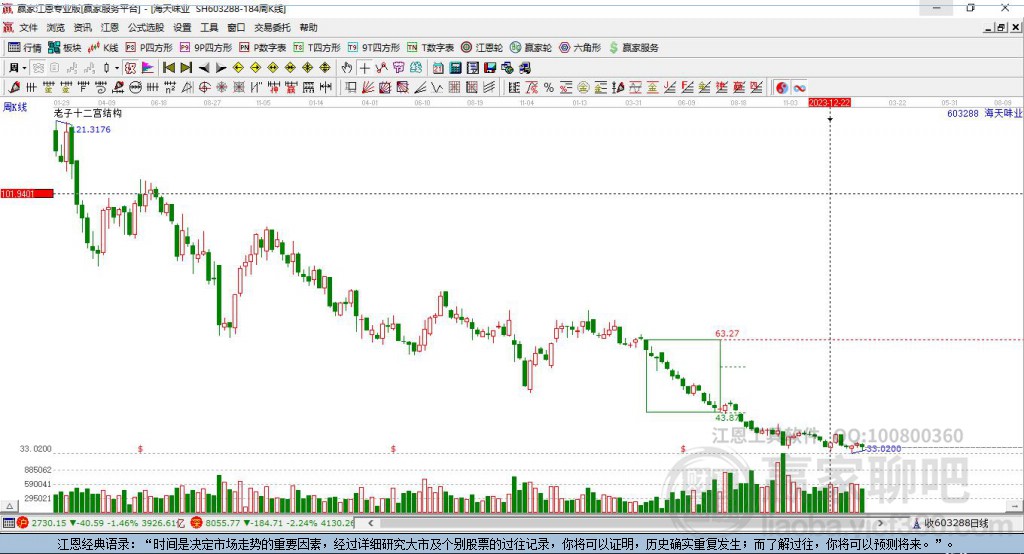1024x554 pixels.
Task: Click the red pen drawing icon
Action: click(14, 88)
